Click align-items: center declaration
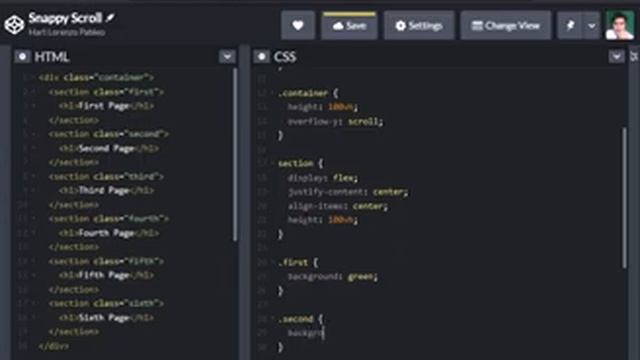The height and width of the screenshot is (360, 640). [338, 206]
